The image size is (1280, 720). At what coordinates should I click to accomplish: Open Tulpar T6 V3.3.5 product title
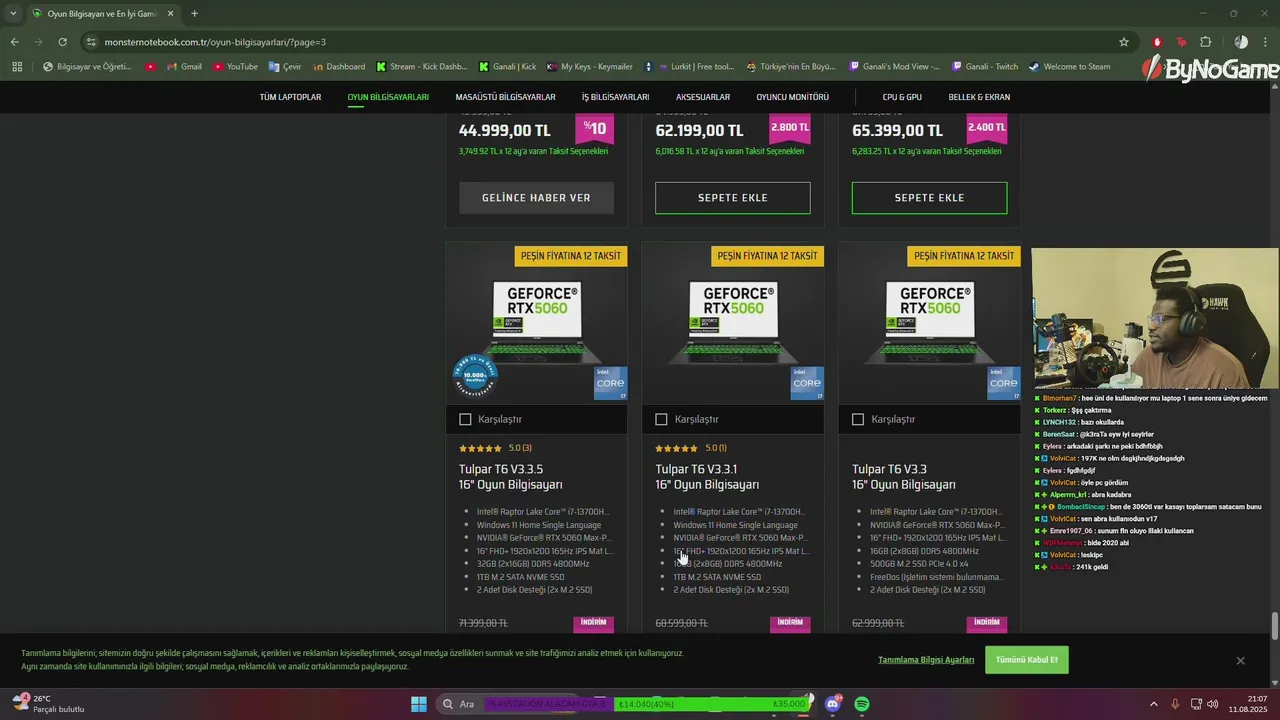511,476
